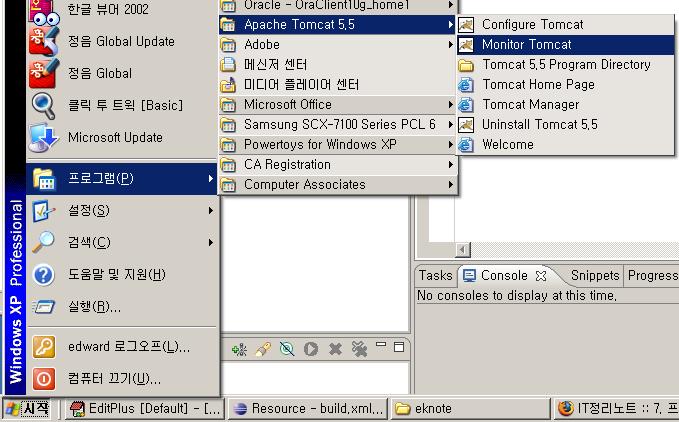The image size is (679, 422).
Task: Open 메신저 센터 entry
Action: (x=337, y=64)
